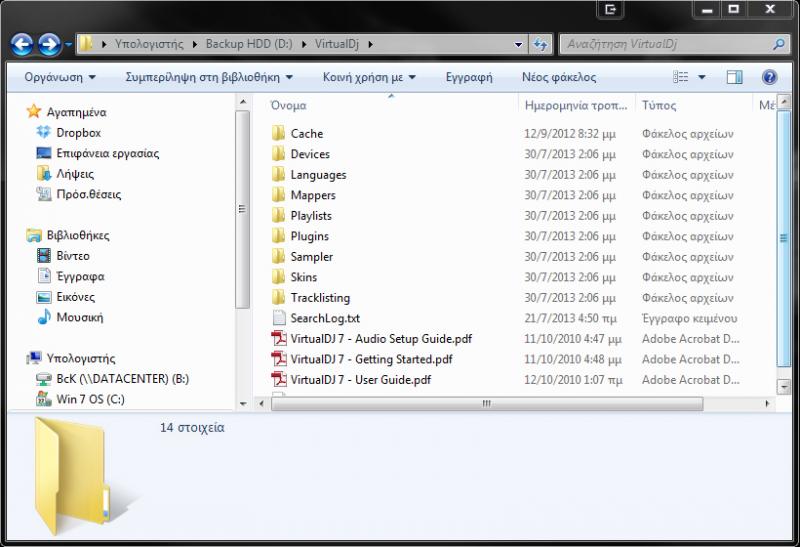The image size is (800, 547).
Task: Open BcK (\\DATACENTER) (B:) network drive
Action: [113, 379]
